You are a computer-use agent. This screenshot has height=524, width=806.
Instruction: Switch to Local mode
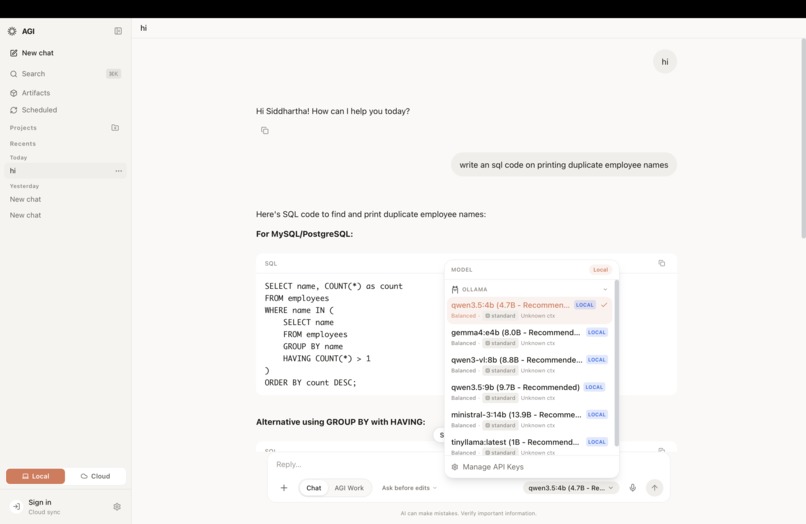(x=35, y=476)
